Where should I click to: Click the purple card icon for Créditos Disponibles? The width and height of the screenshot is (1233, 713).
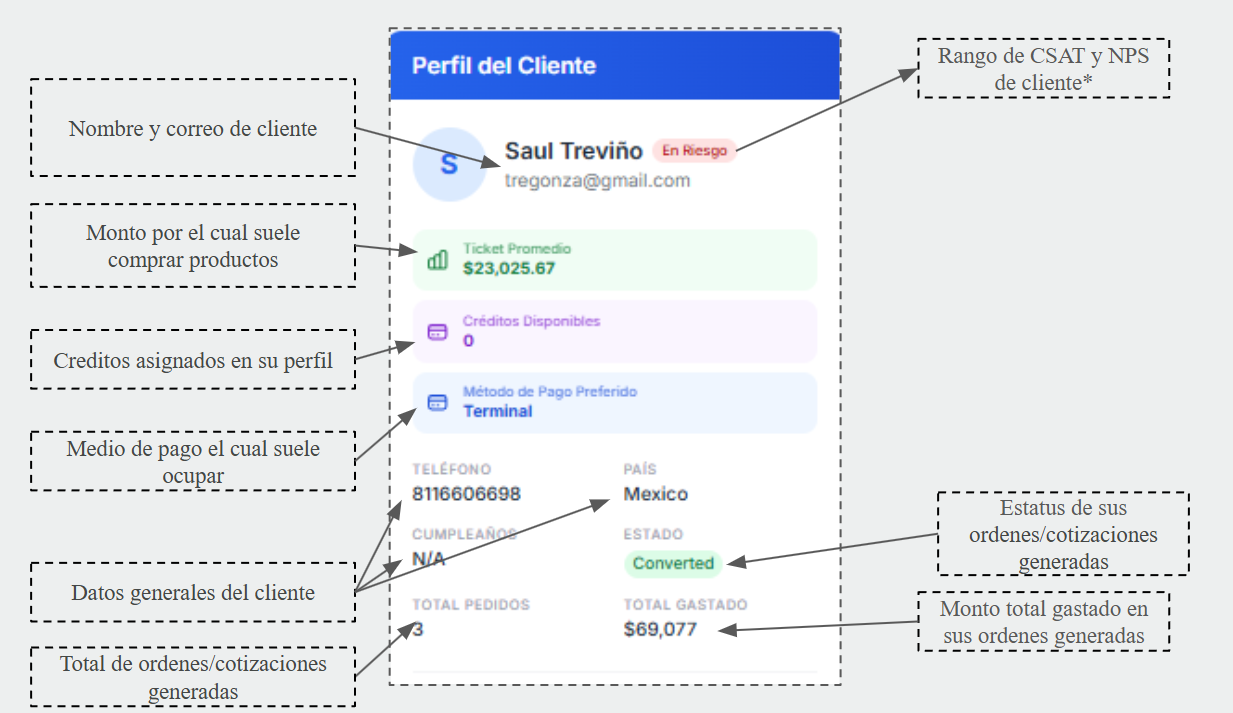coord(437,332)
